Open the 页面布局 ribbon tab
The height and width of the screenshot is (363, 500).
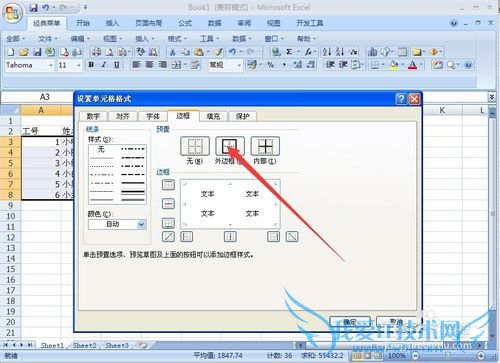149,23
